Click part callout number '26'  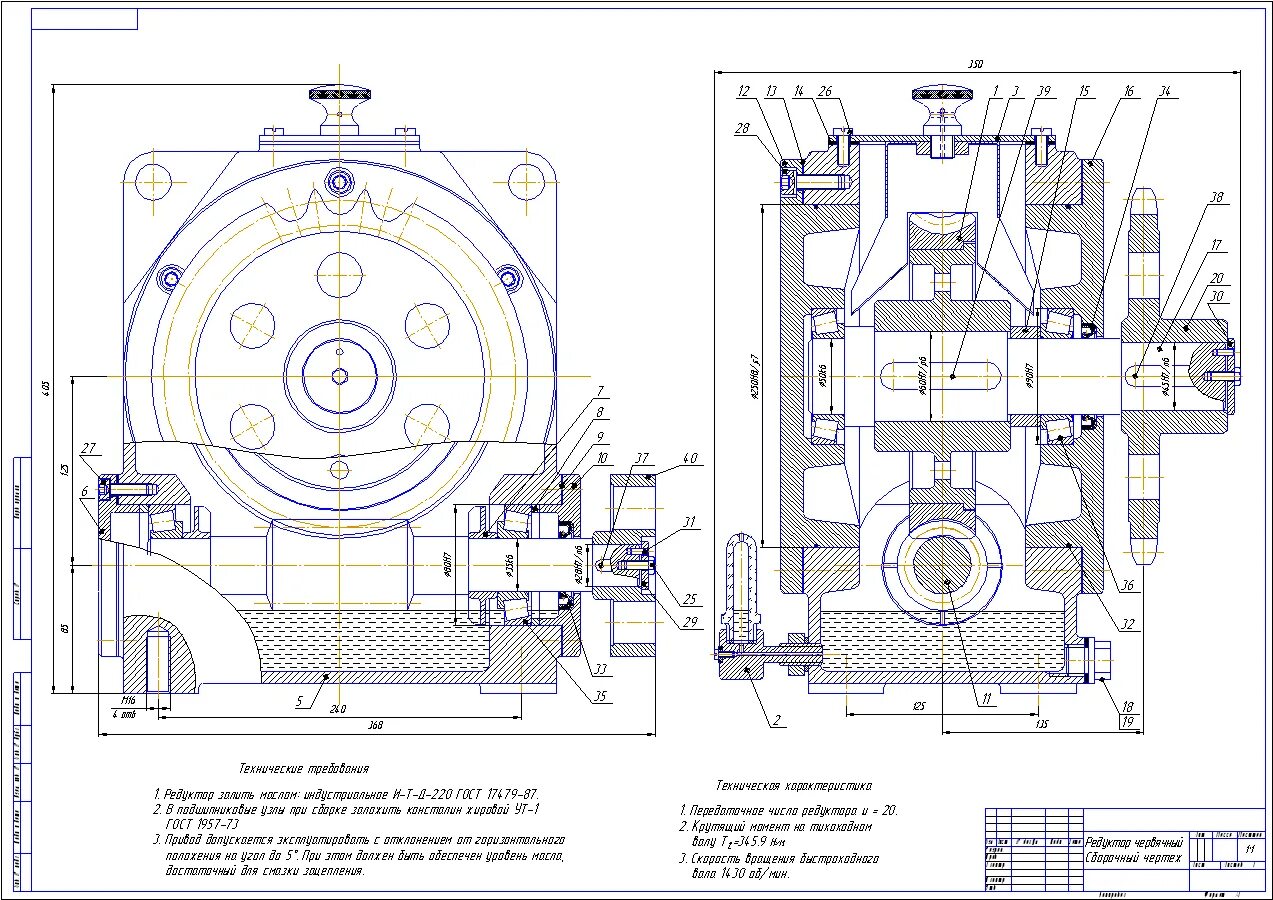tap(825, 91)
